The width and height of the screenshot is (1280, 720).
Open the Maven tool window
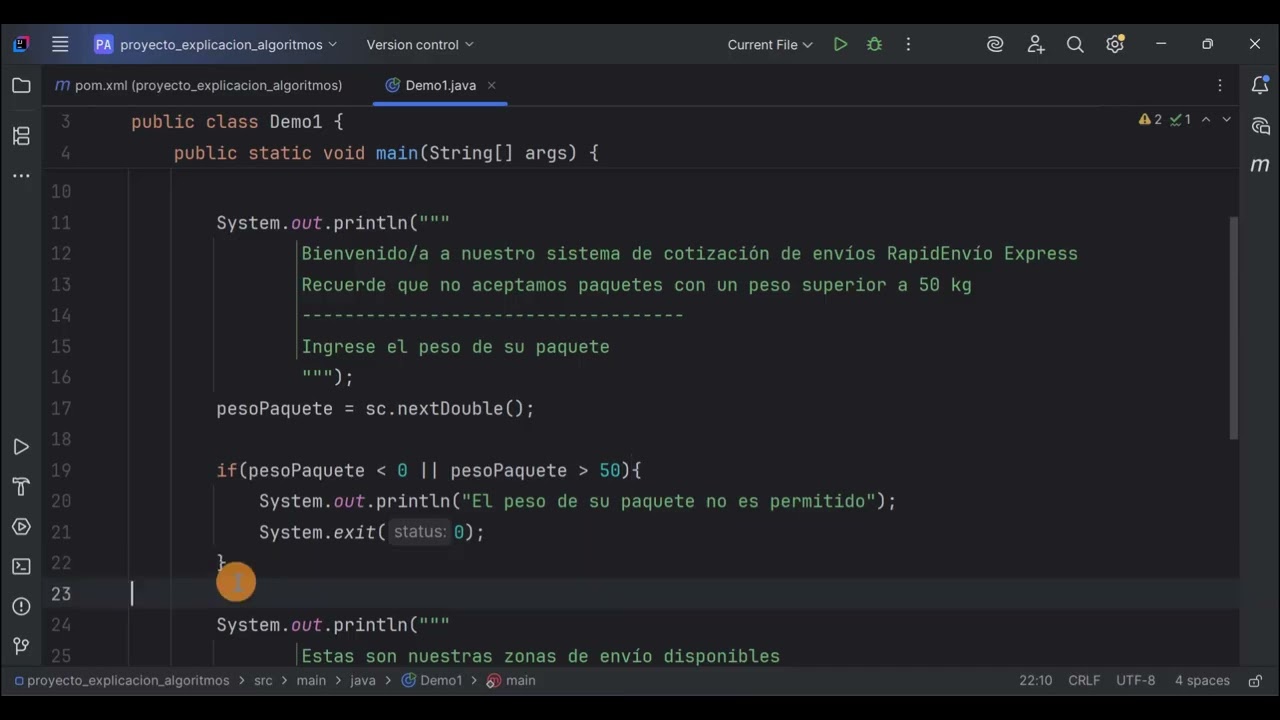coord(1260,165)
